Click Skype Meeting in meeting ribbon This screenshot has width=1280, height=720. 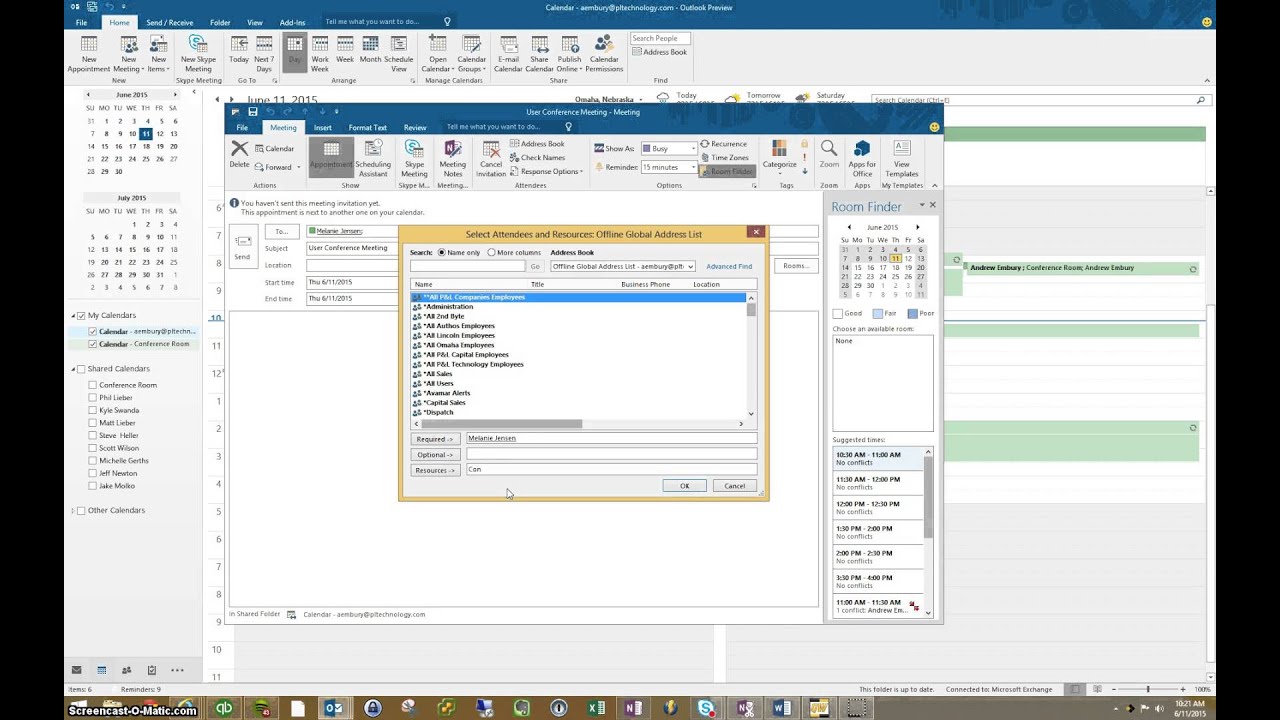click(x=414, y=159)
